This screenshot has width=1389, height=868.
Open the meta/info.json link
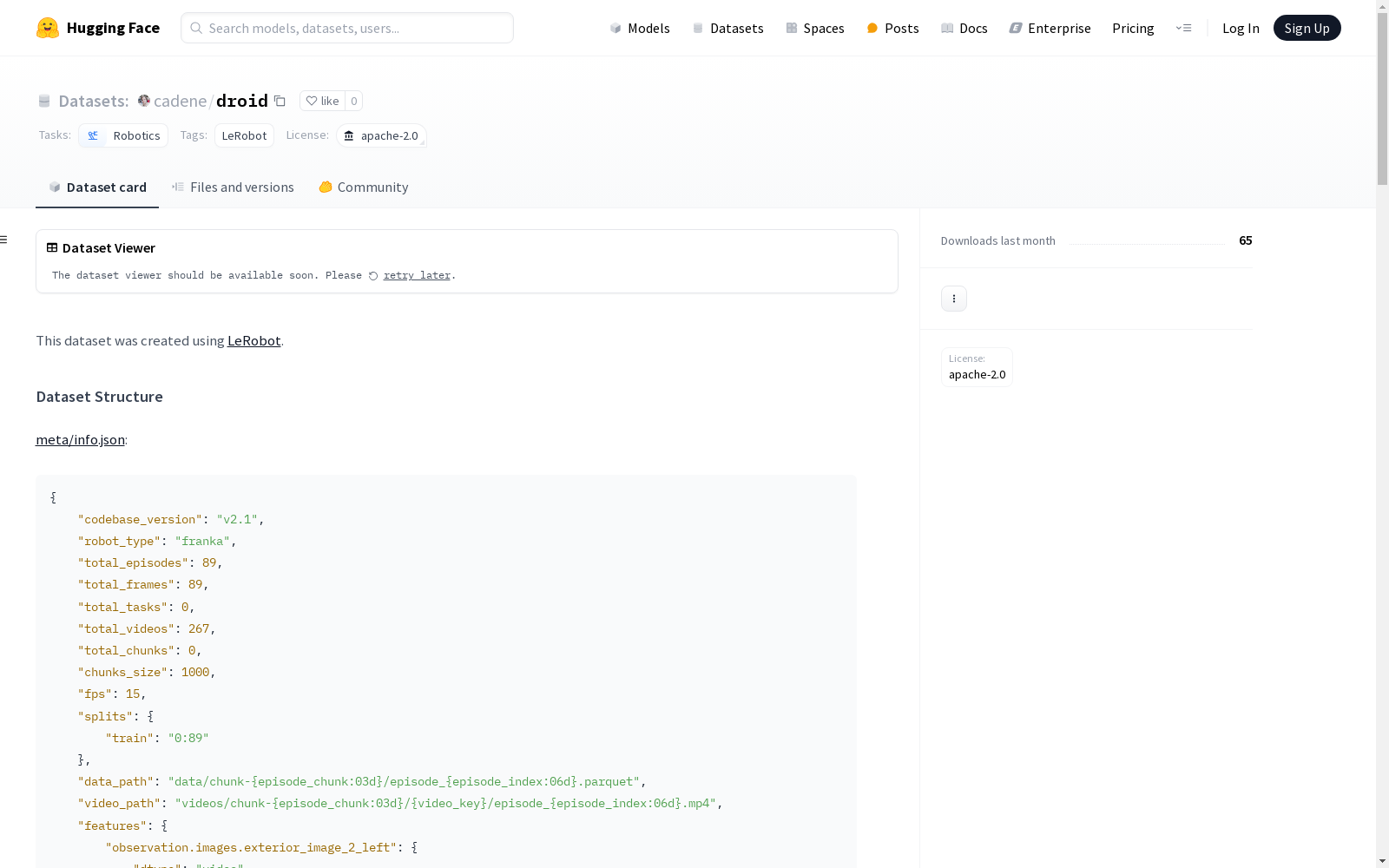80,440
